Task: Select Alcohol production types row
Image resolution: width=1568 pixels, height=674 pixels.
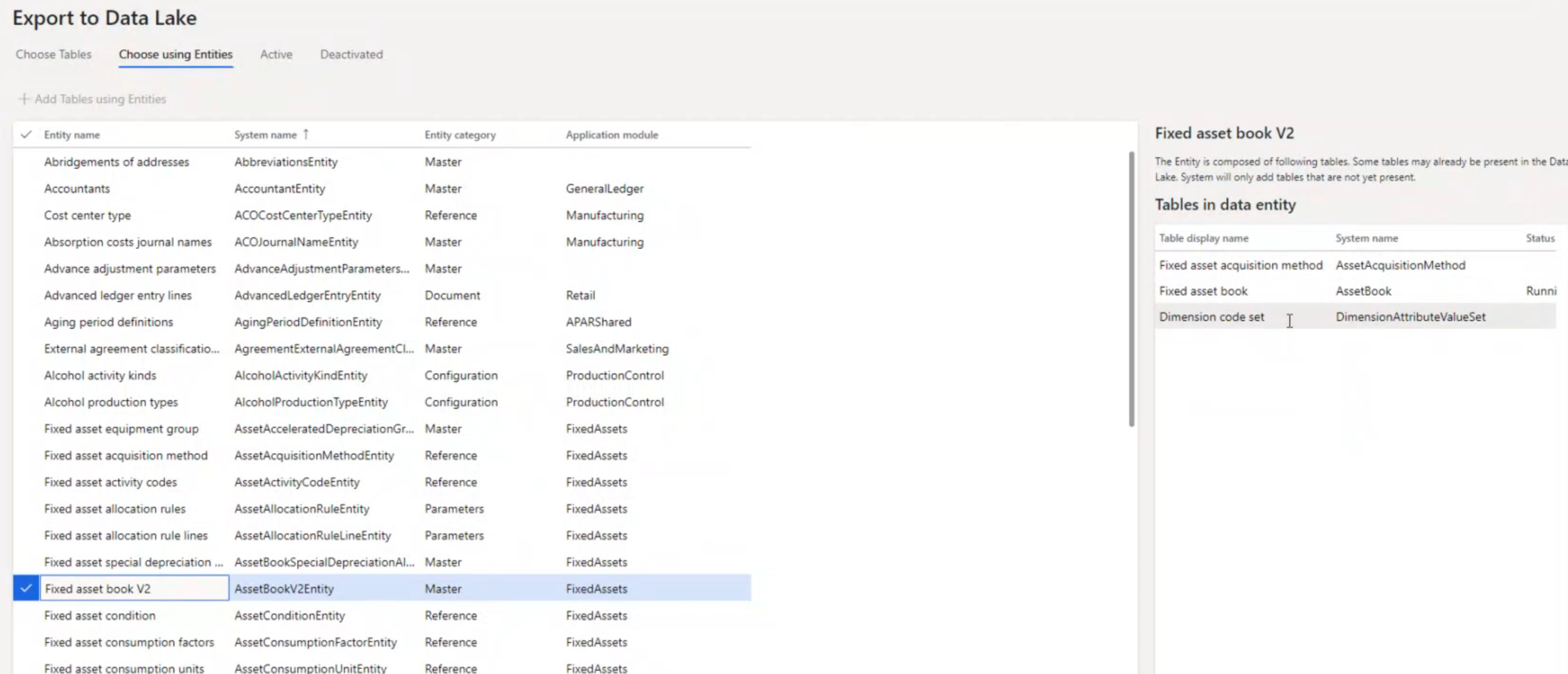Action: pos(382,402)
